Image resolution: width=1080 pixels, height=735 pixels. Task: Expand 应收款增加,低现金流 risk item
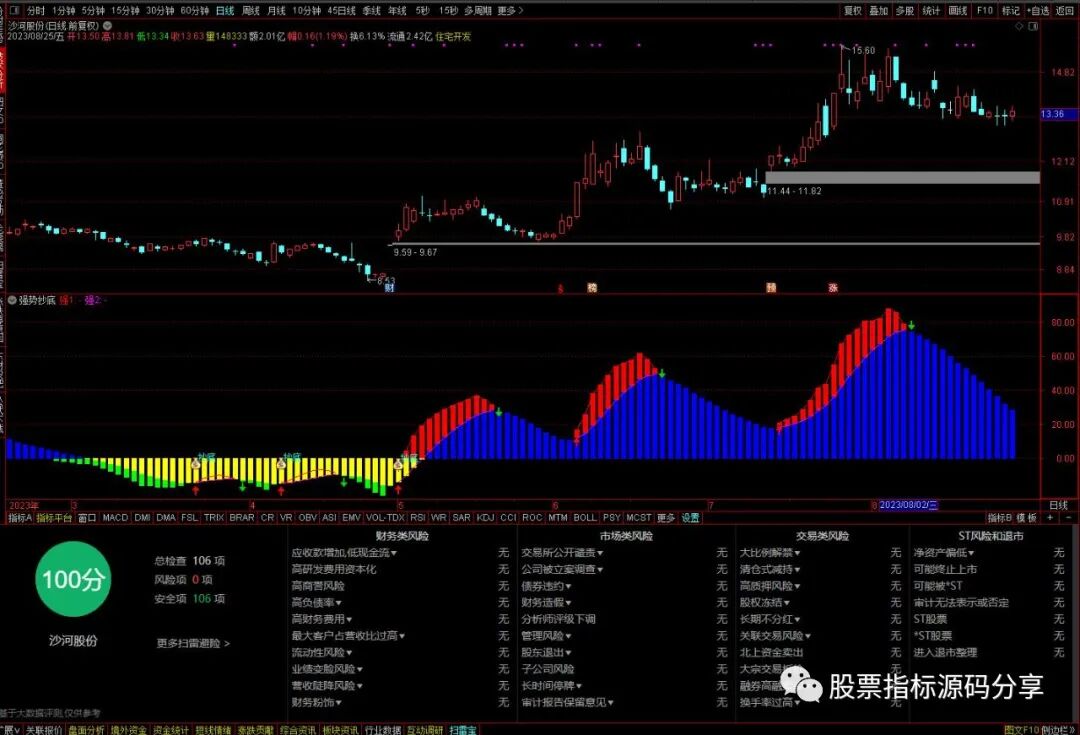[x=344, y=552]
